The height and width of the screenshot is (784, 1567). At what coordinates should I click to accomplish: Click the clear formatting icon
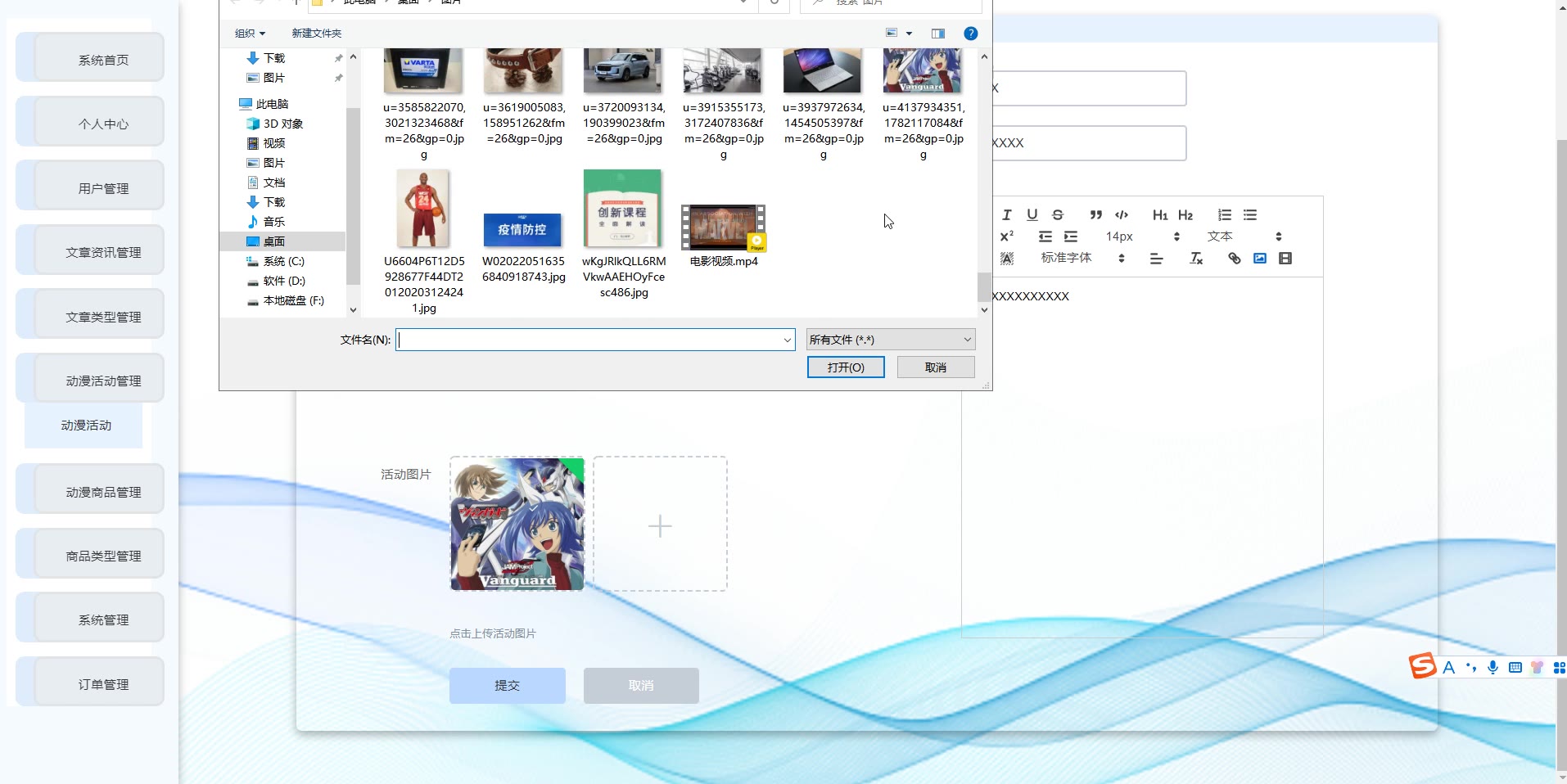click(1196, 259)
